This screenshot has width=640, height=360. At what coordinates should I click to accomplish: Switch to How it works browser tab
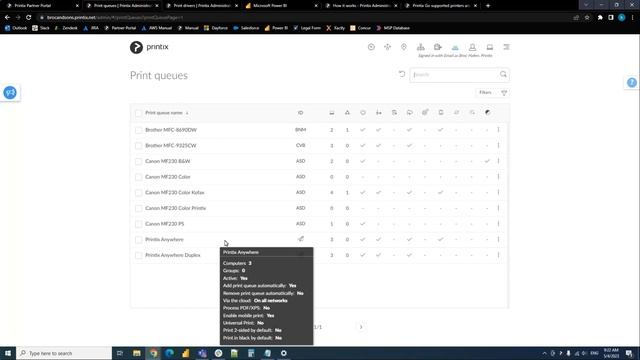tap(362, 6)
